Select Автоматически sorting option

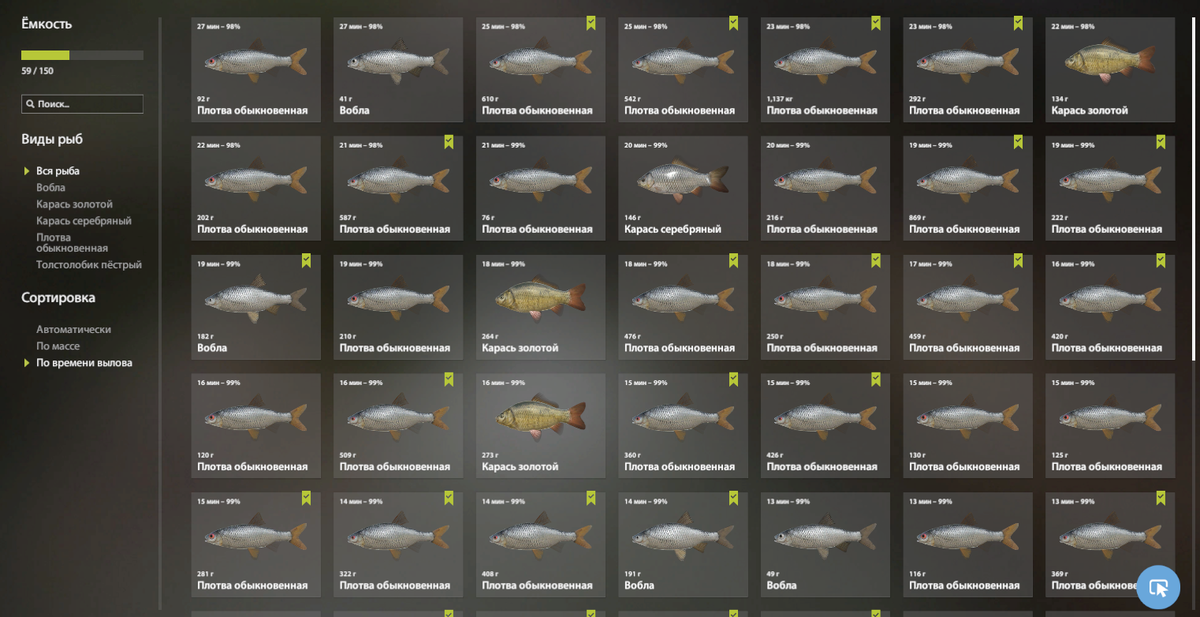click(73, 329)
